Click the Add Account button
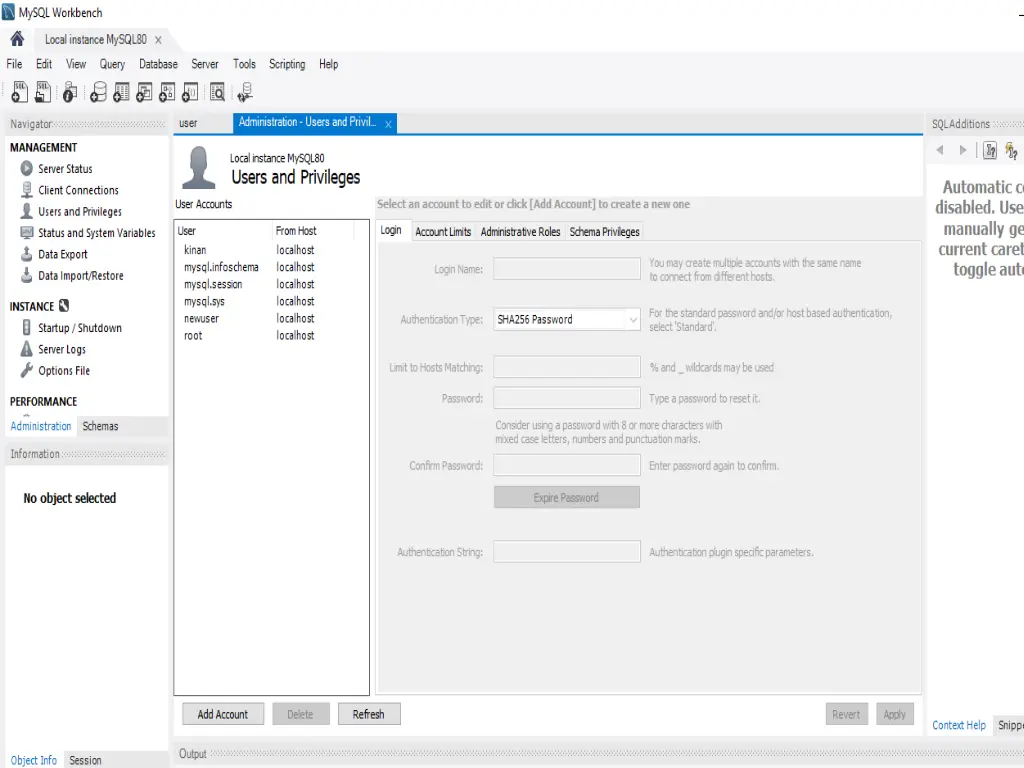The height and width of the screenshot is (768, 1024). pos(223,714)
